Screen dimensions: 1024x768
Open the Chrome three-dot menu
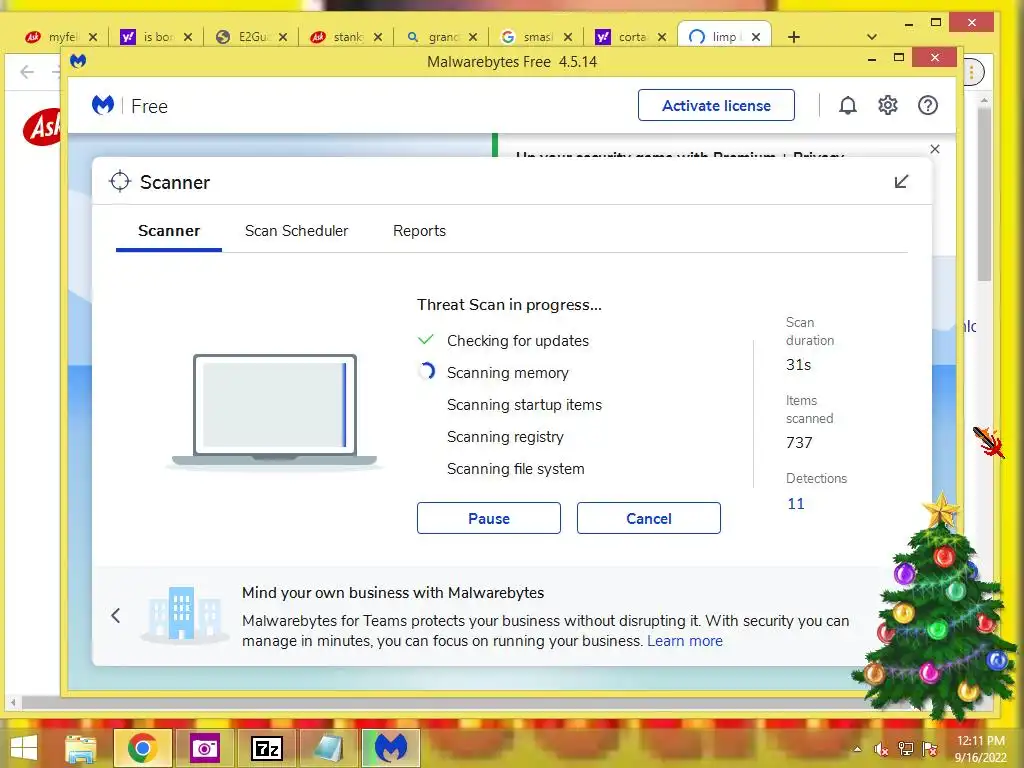[x=972, y=72]
